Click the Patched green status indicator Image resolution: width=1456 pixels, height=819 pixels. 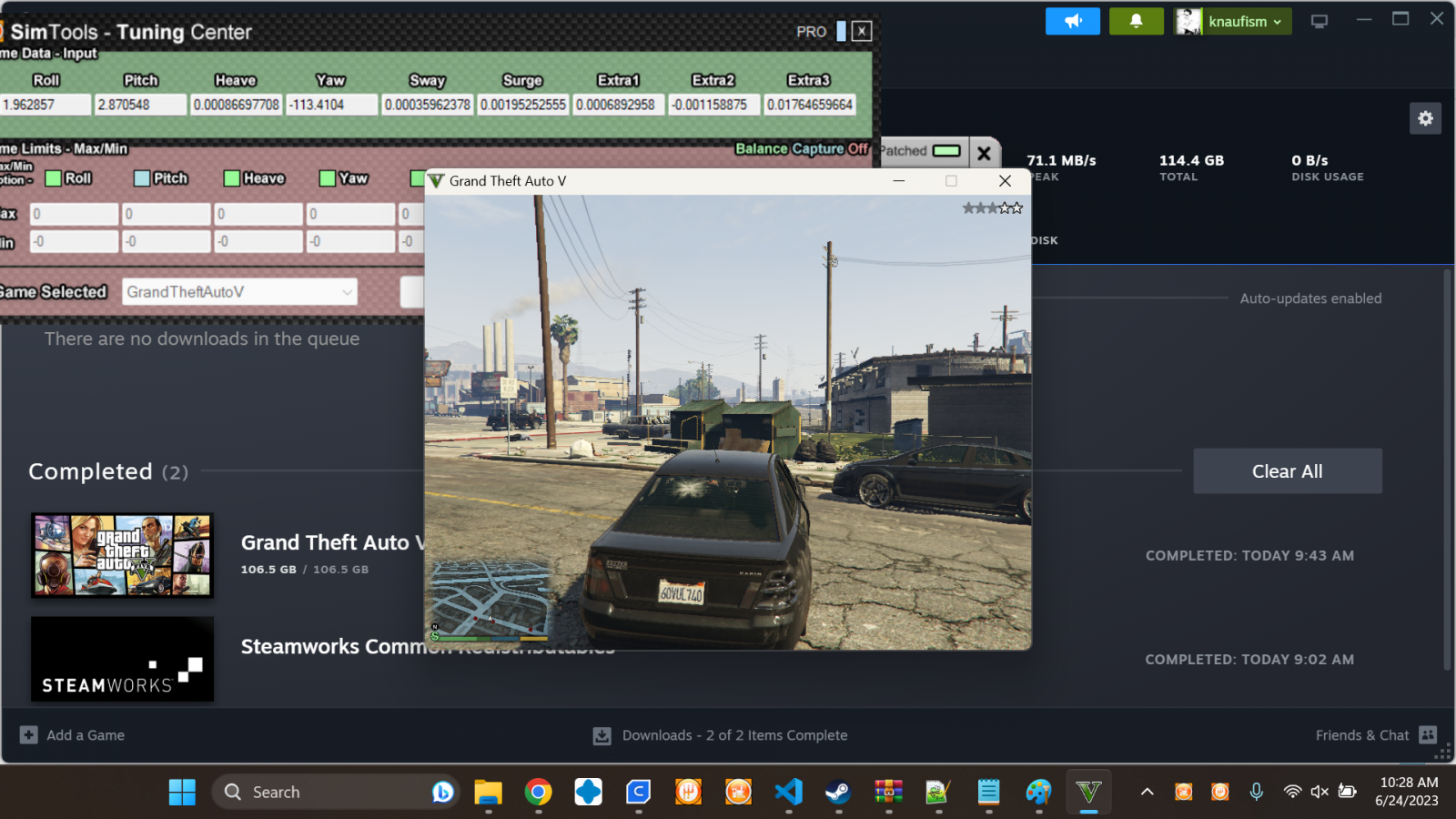click(x=946, y=151)
